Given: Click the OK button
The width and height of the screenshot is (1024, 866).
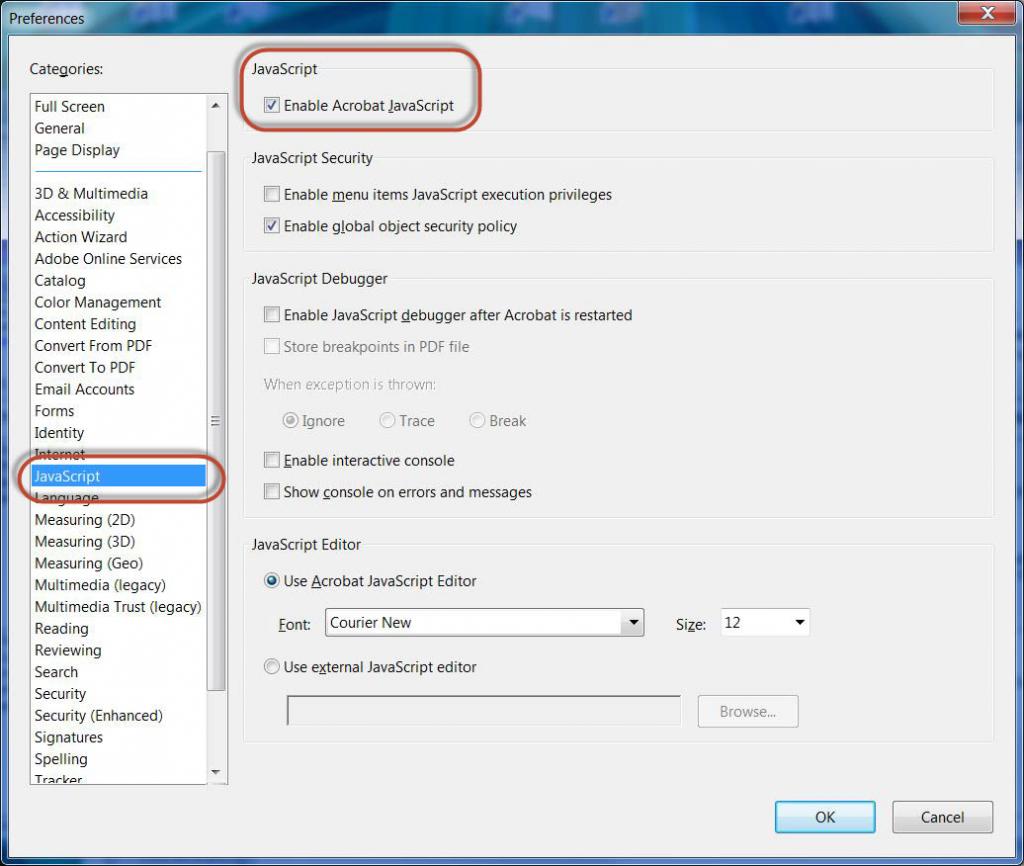Looking at the screenshot, I should 824,817.
